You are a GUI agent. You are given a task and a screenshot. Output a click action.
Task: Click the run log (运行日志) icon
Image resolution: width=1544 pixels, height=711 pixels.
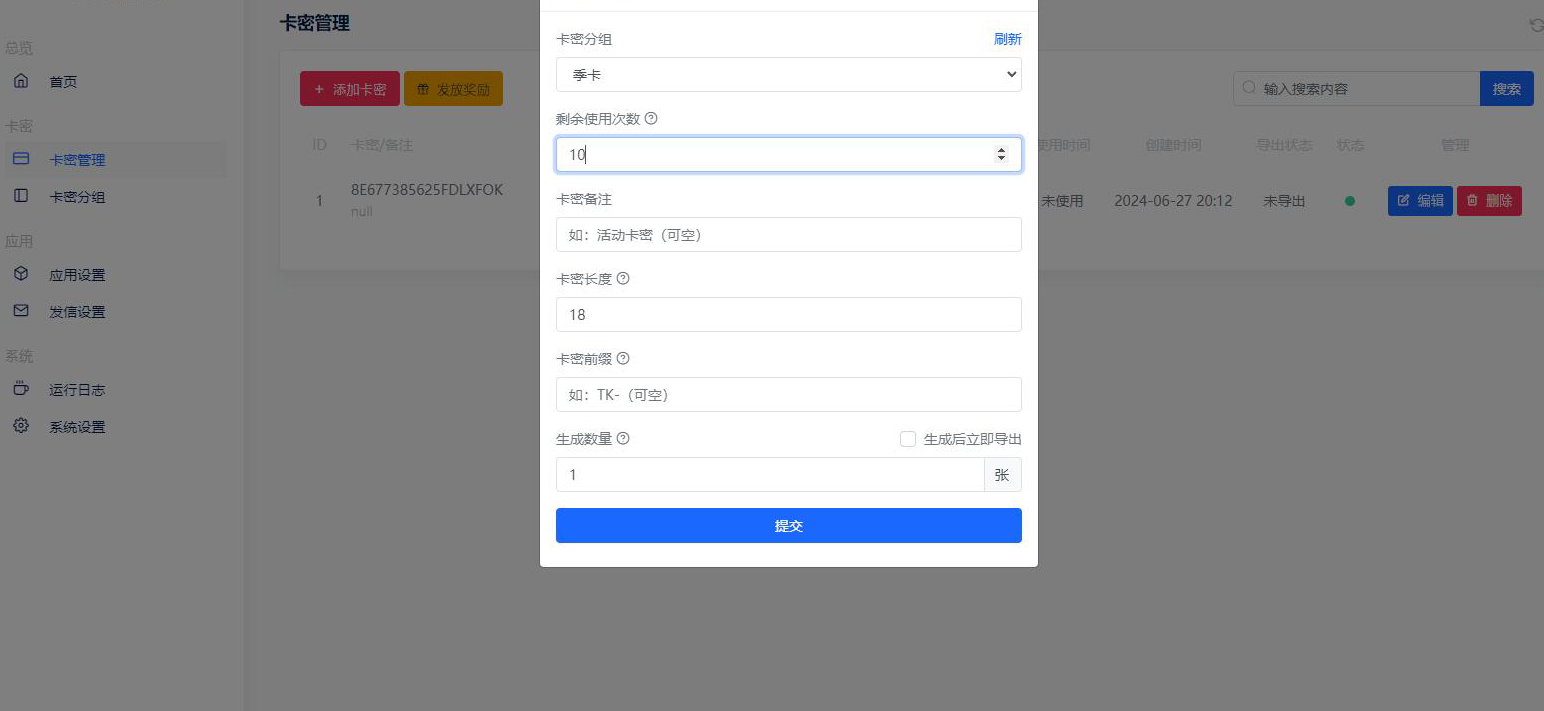coord(21,389)
